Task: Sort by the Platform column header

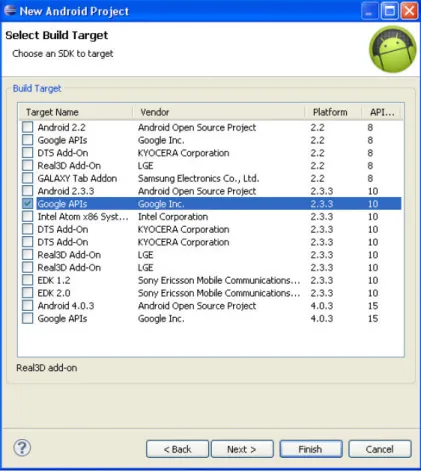Action: [333, 112]
